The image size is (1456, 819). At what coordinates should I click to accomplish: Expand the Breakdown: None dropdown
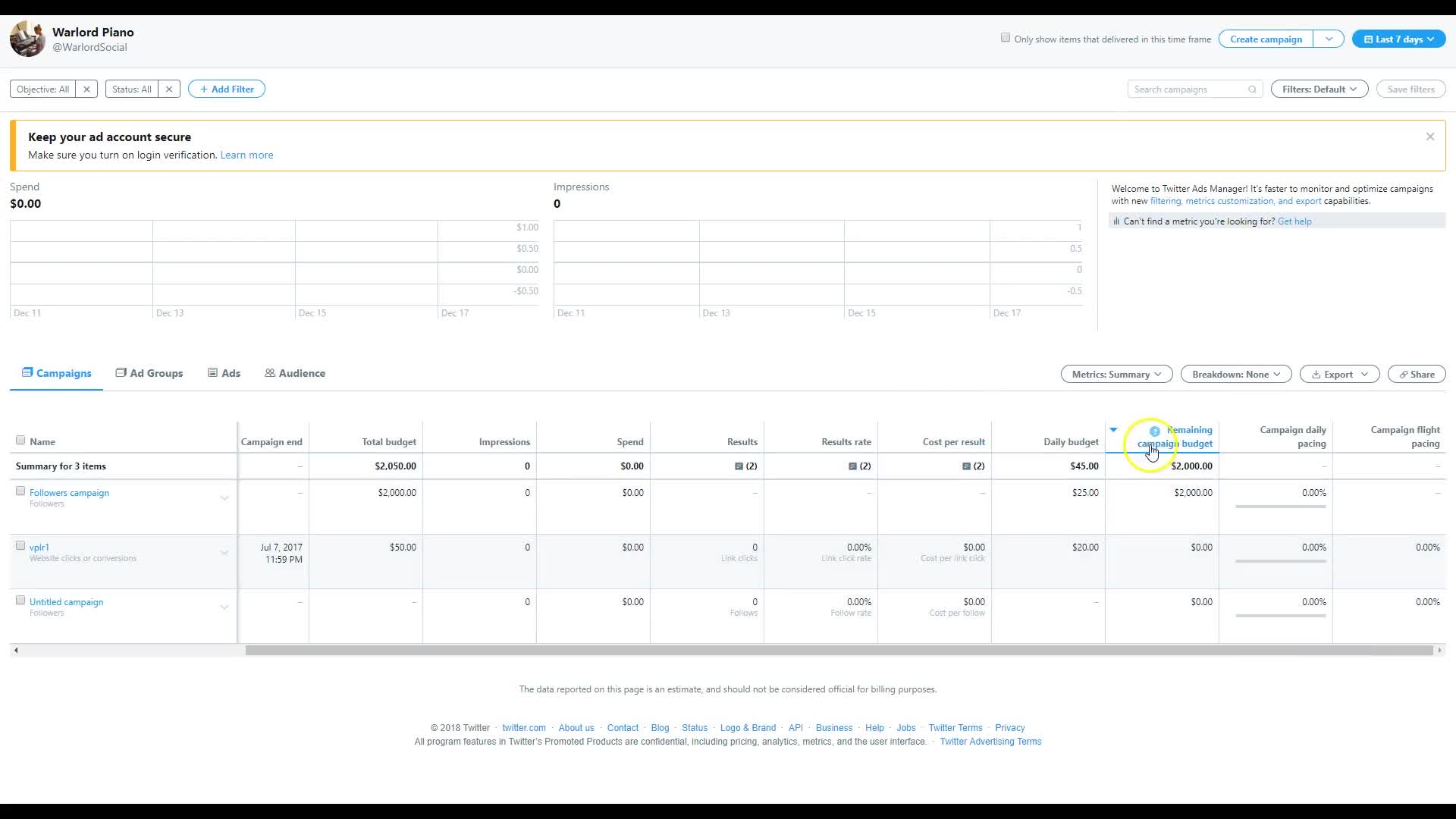(1235, 375)
